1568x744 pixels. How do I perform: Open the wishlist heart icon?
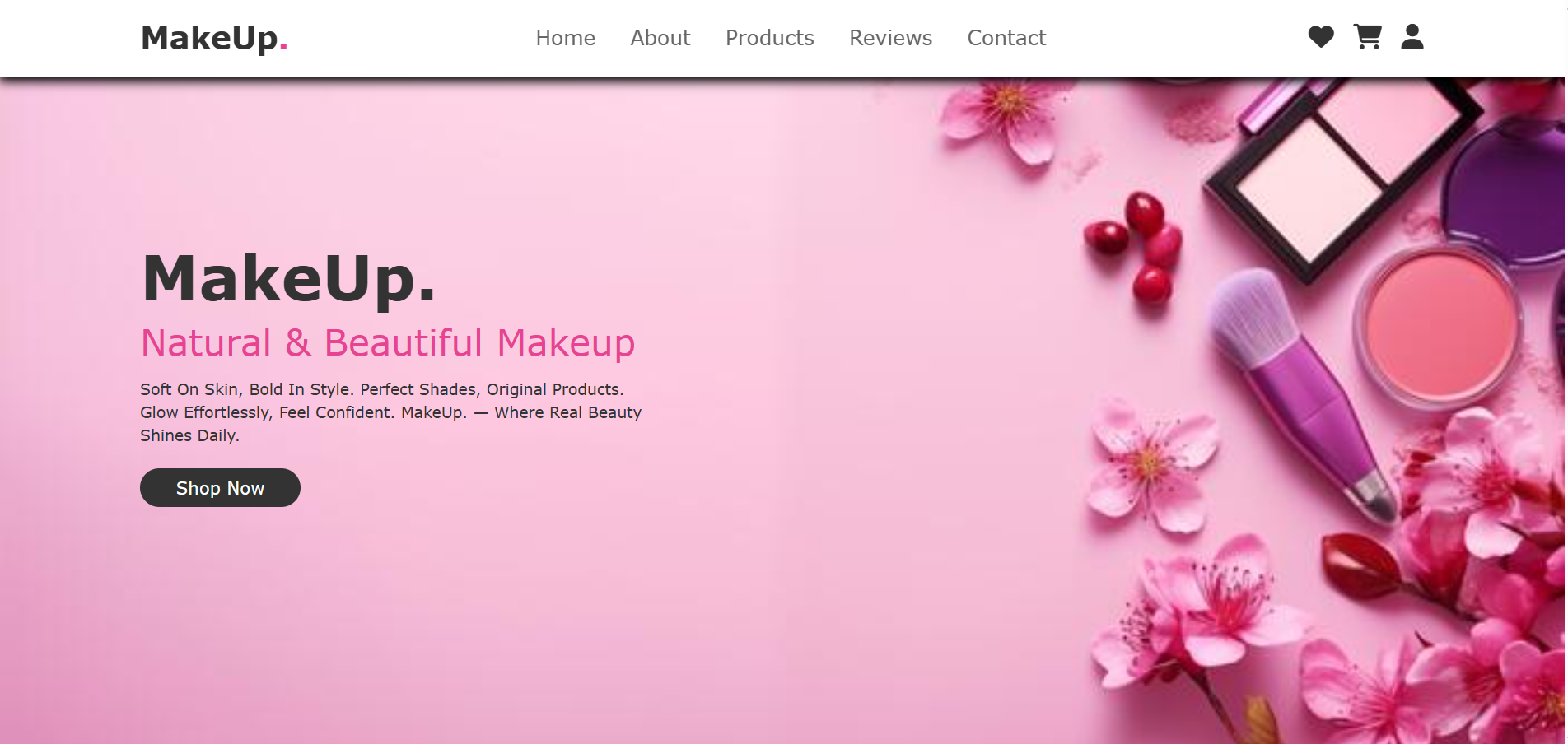pyautogui.click(x=1321, y=37)
